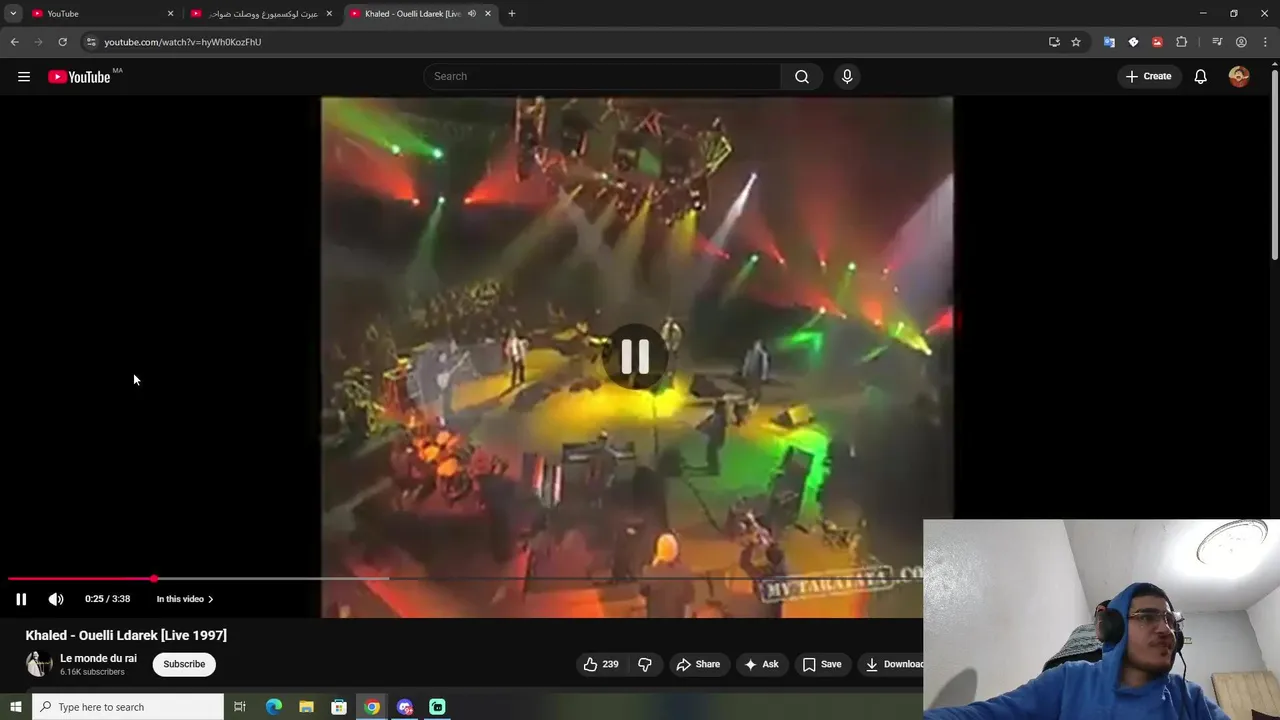Open the Windows Start menu
This screenshot has height=720, width=1280.
point(15,707)
